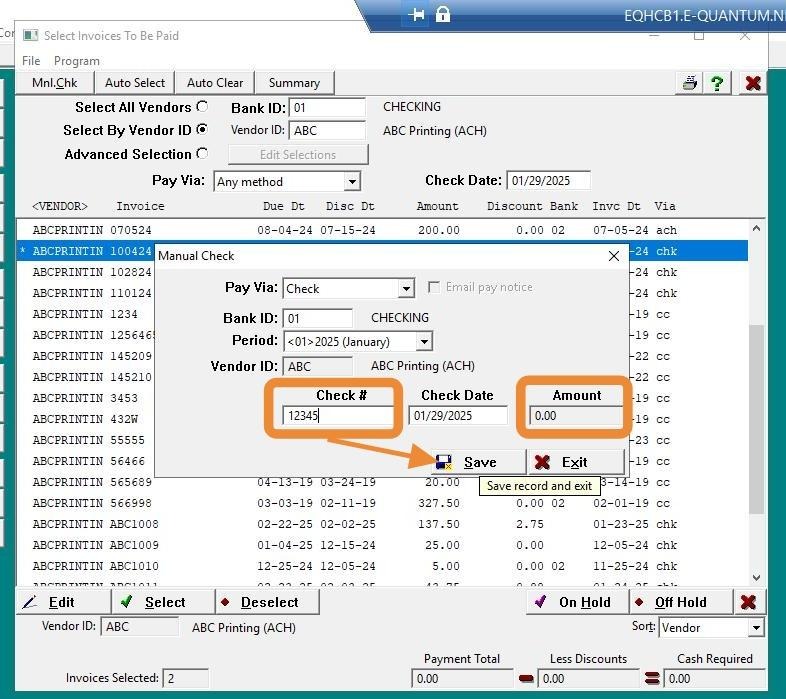The width and height of the screenshot is (786, 699).
Task: Click the main Bank ID field above Vendor ID
Action: point(327,108)
